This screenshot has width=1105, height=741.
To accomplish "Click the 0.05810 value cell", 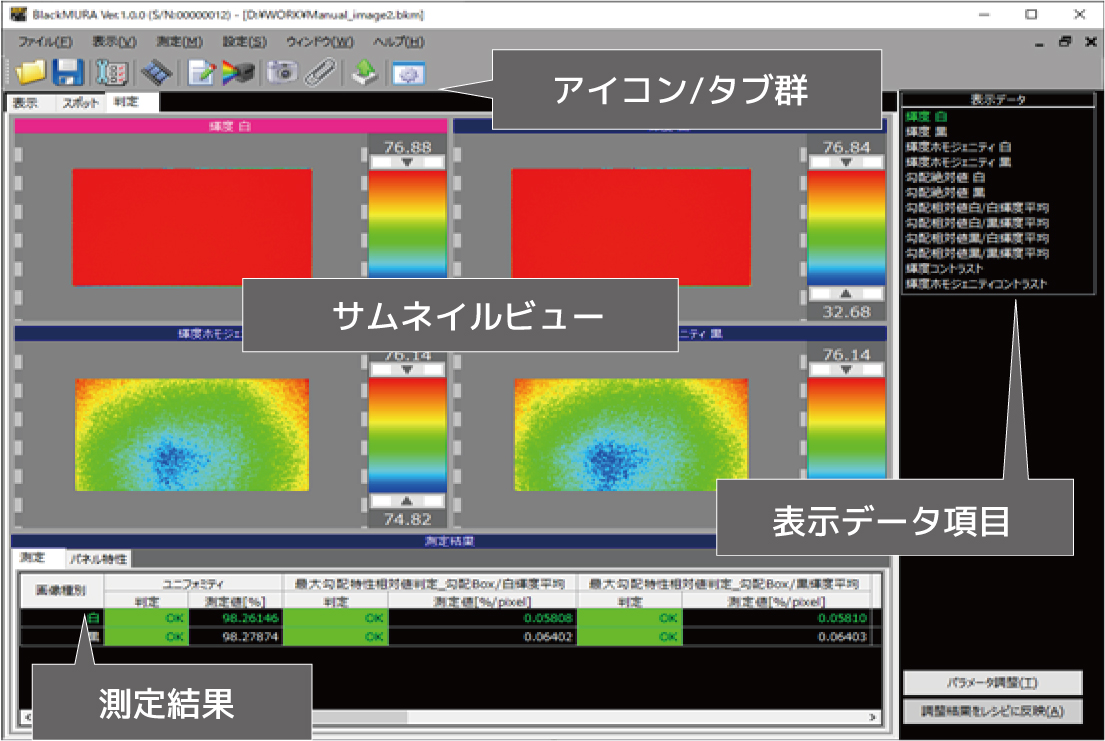I will click(x=777, y=618).
